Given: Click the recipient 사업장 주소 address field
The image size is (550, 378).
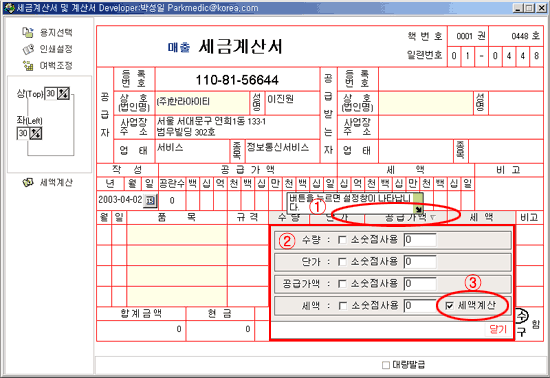Looking at the screenshot, I should click(461, 127).
